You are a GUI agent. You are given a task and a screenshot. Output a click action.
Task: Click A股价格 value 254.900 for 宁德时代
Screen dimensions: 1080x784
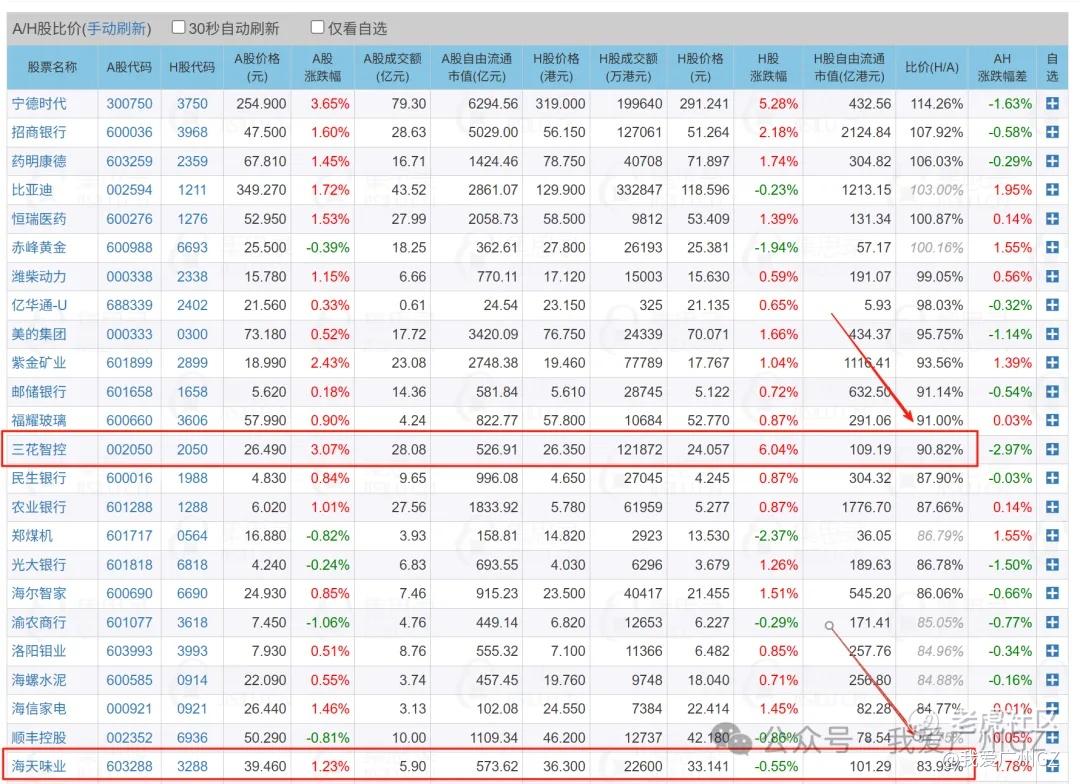(261, 103)
